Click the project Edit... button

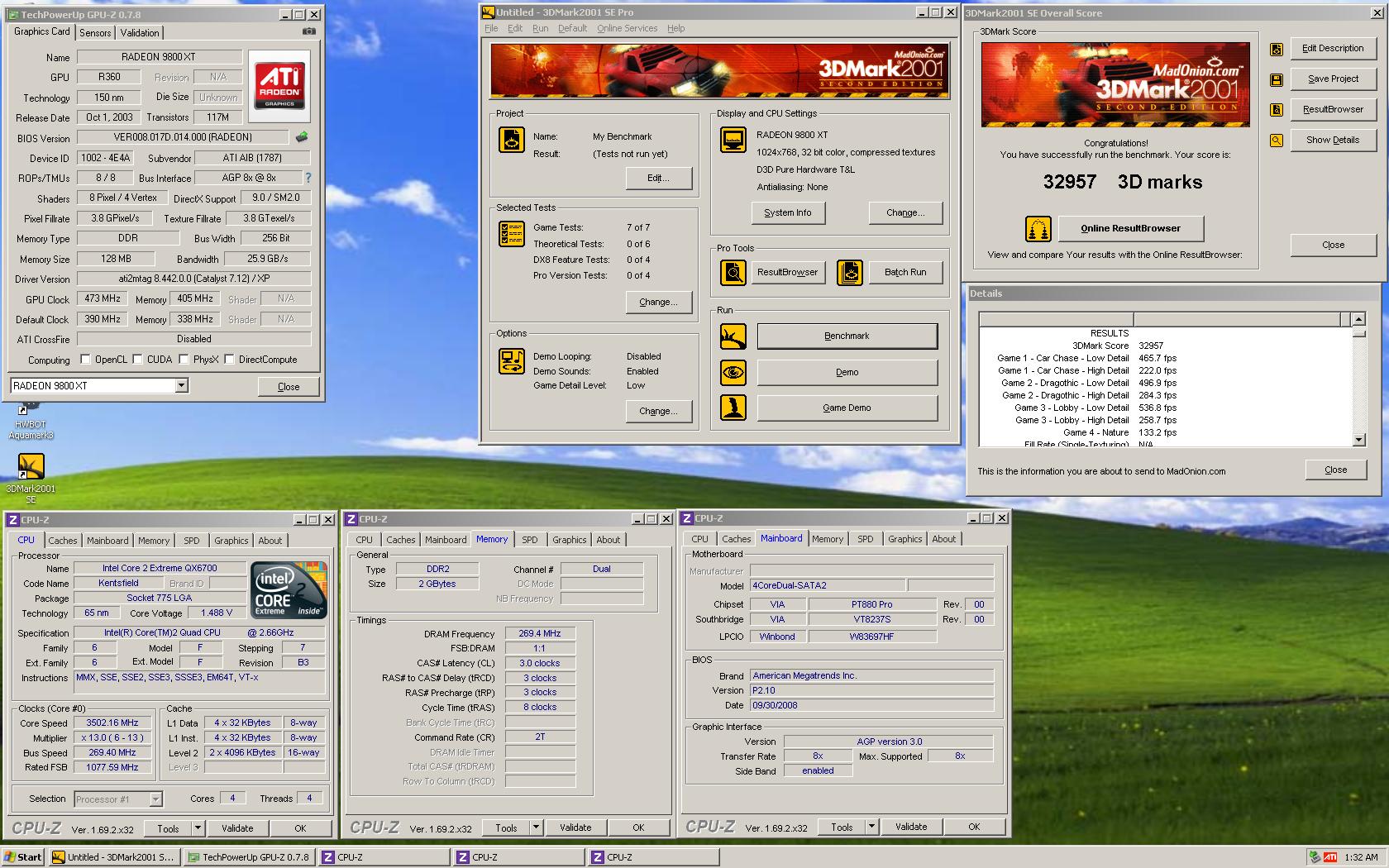point(658,178)
